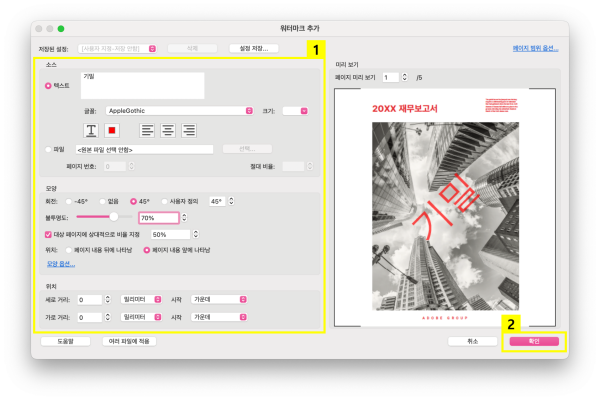Select 페이지 내용 앞에 나타남 position

pos(147,250)
